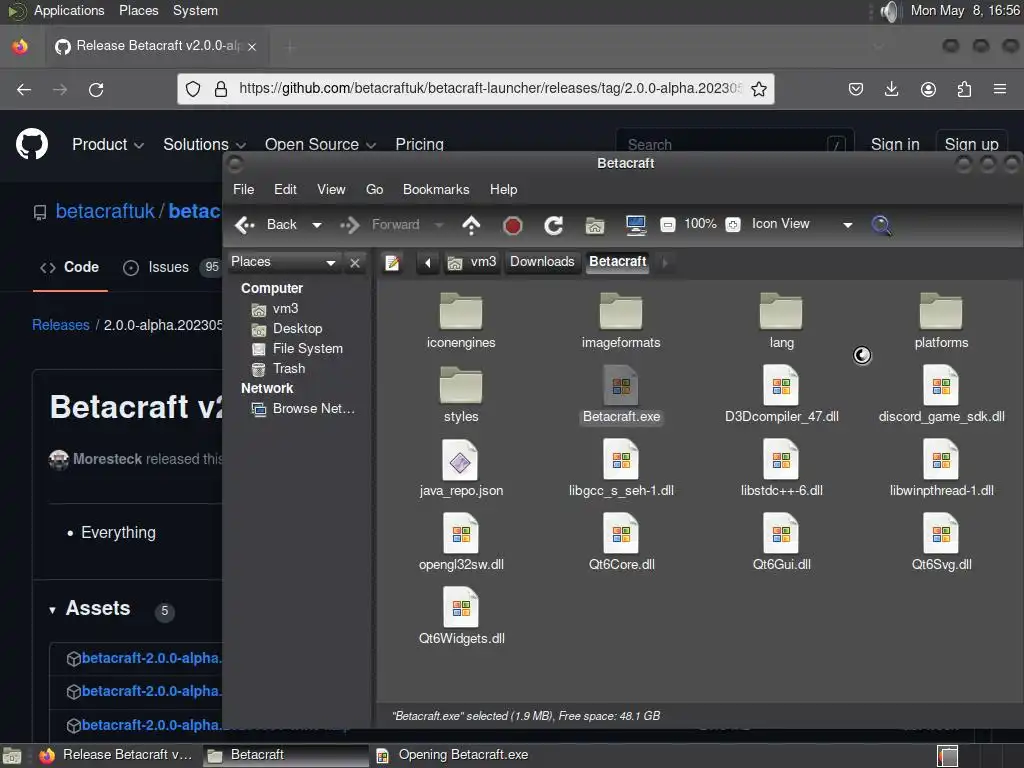
Task: Select the java_repo.json file
Action: (461, 468)
